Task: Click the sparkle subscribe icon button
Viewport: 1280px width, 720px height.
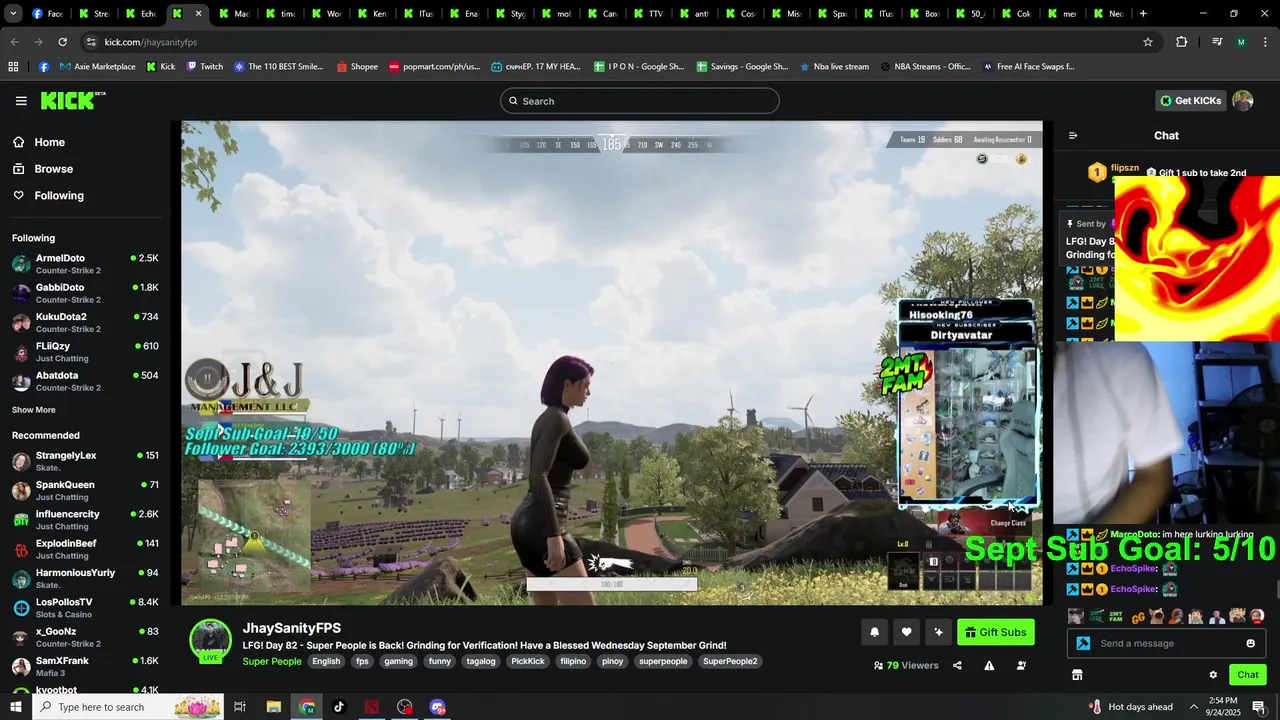Action: pos(938,632)
